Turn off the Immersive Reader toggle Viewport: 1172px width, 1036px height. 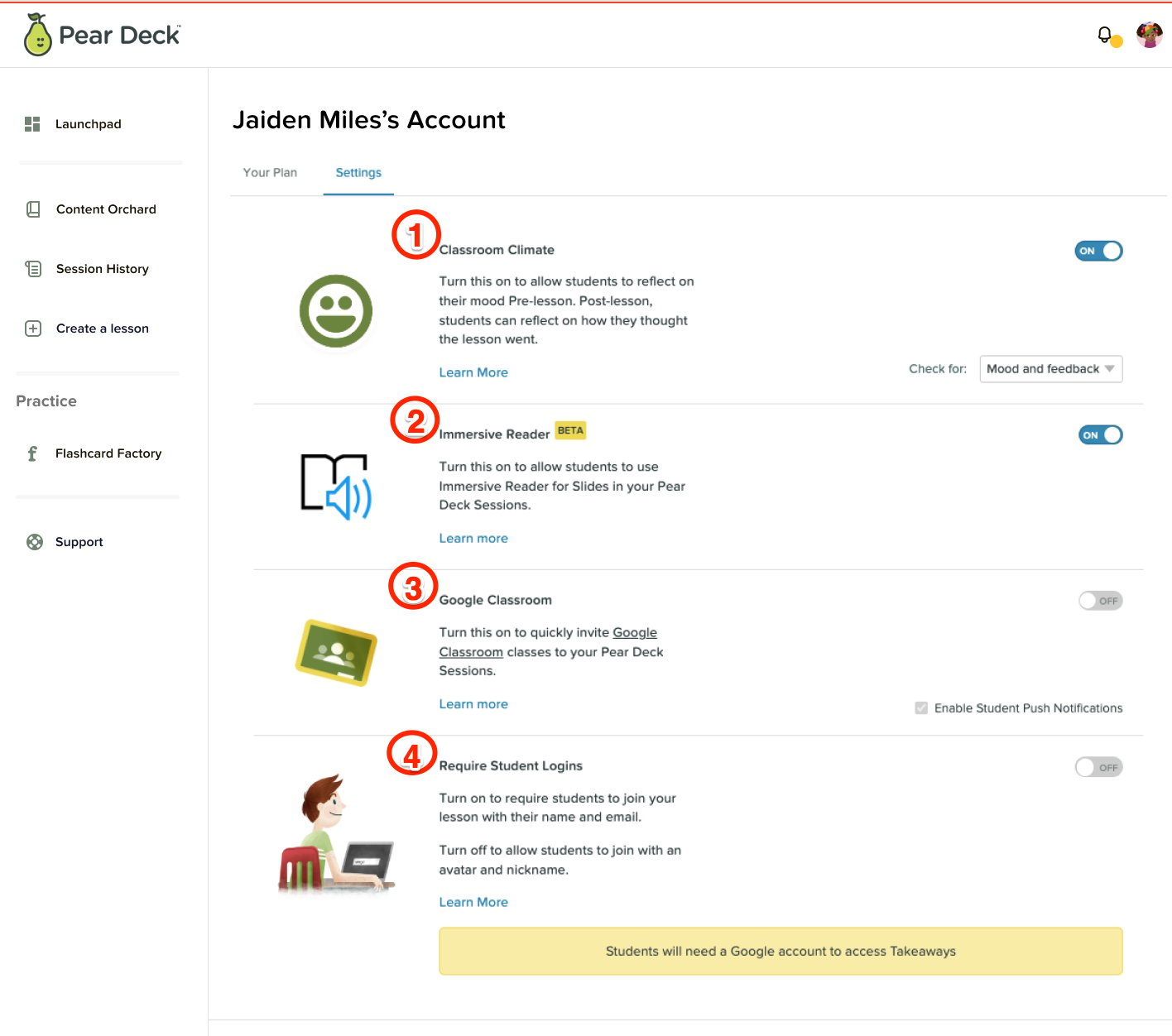coord(1101,435)
